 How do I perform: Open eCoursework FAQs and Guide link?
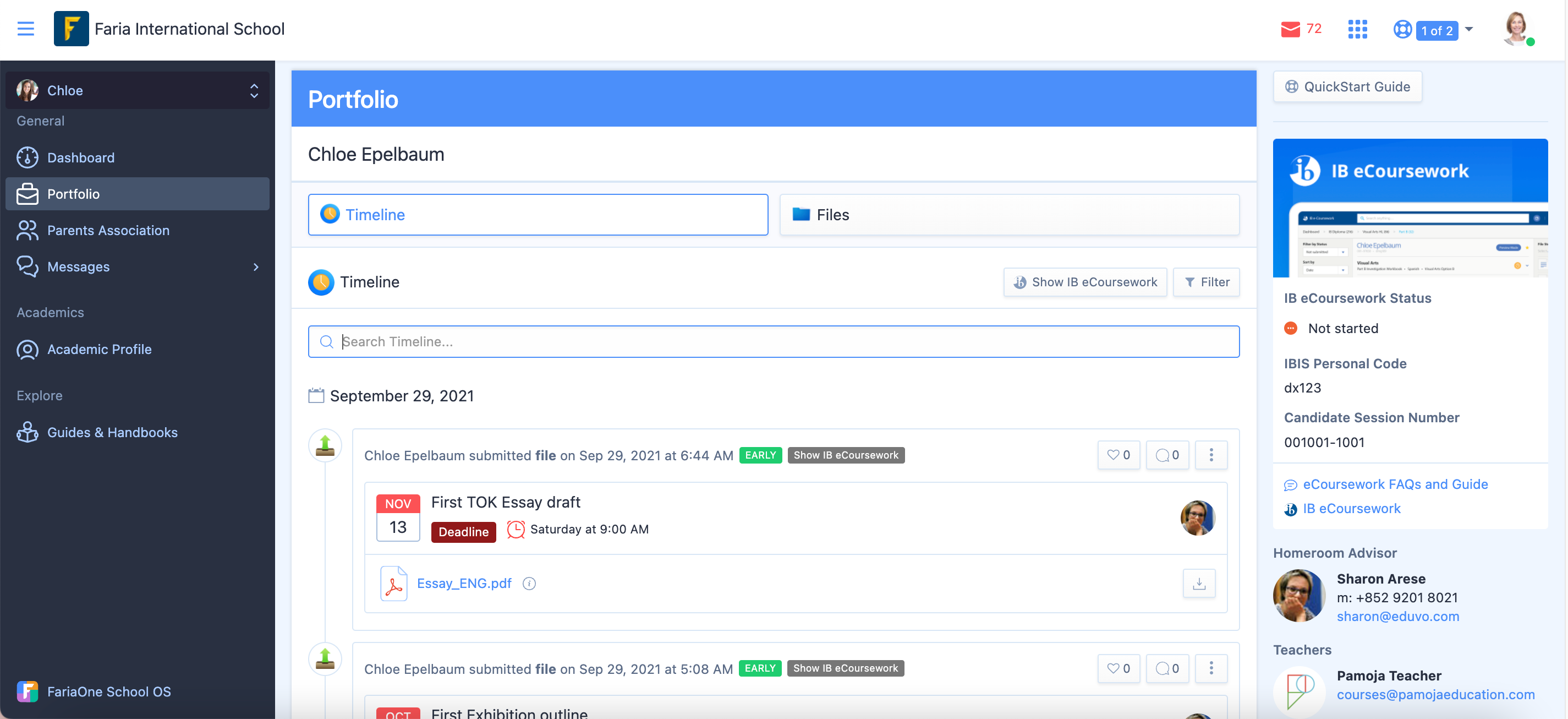(x=1395, y=484)
